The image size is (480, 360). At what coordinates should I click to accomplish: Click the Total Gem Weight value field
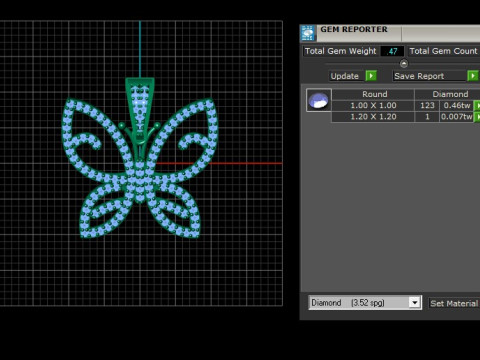(392, 51)
